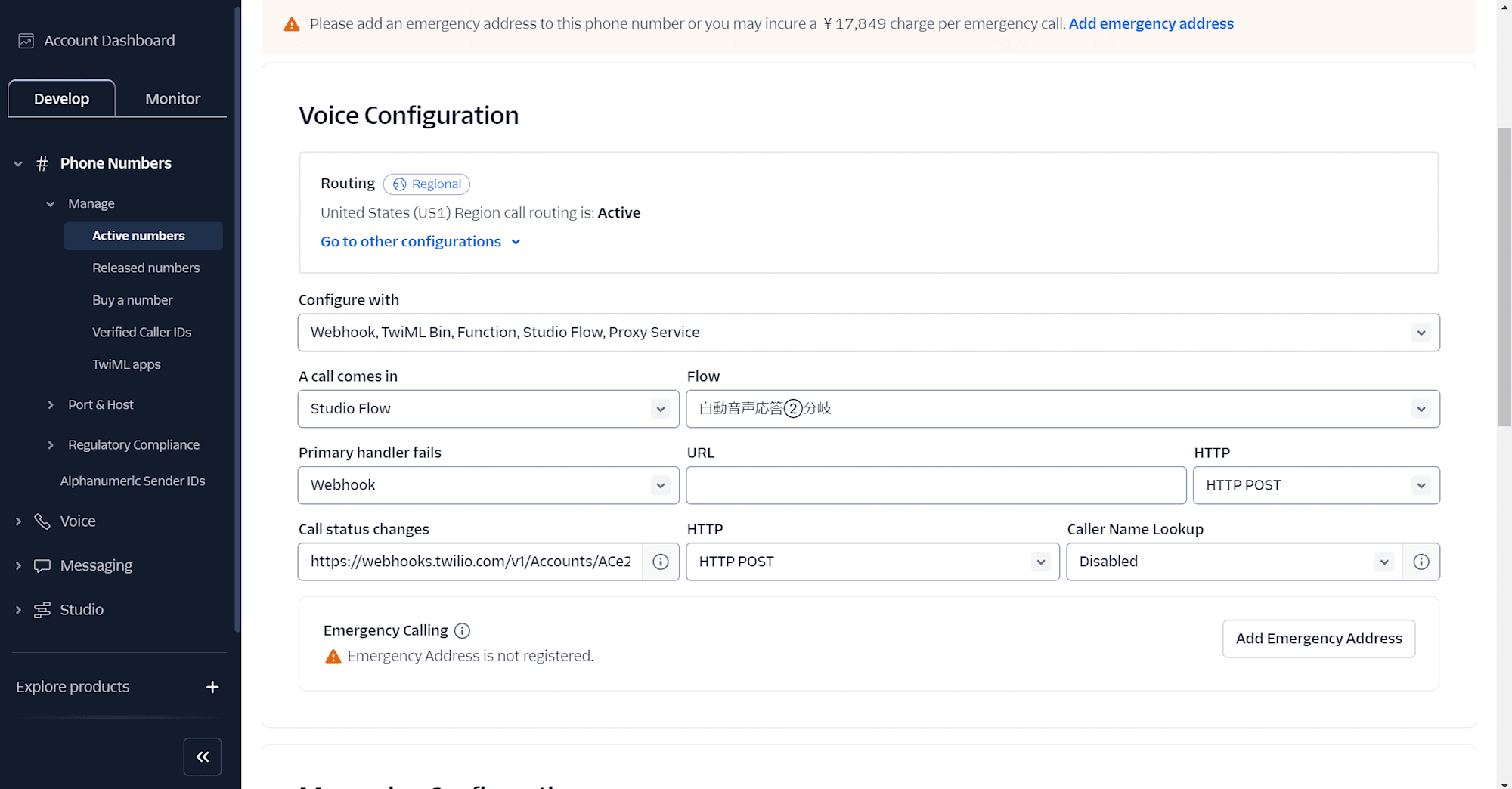Collapse the Phone Numbers section chevron
The height and width of the screenshot is (789, 1512).
(x=18, y=163)
